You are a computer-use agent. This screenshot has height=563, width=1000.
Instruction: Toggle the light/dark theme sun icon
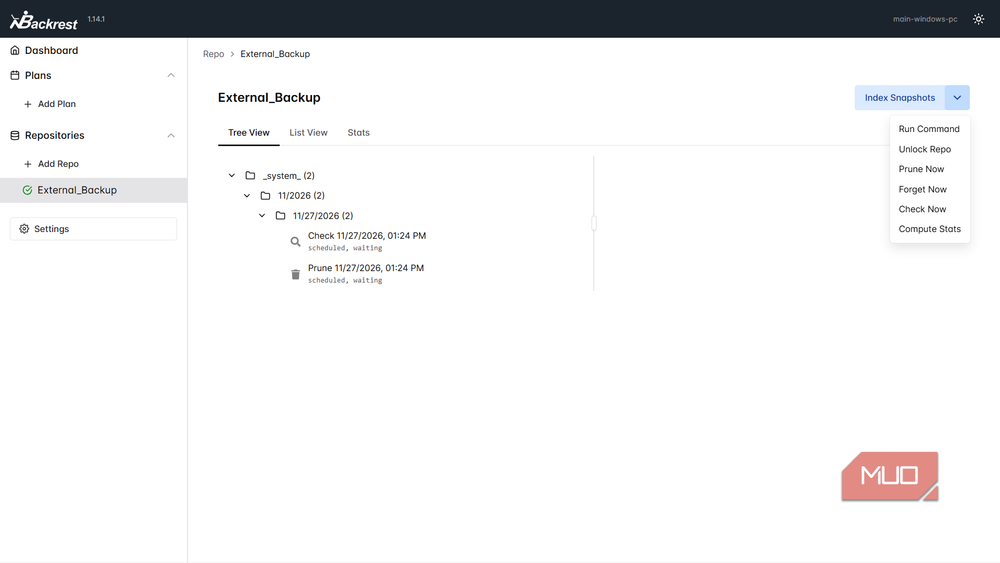[x=978, y=19]
